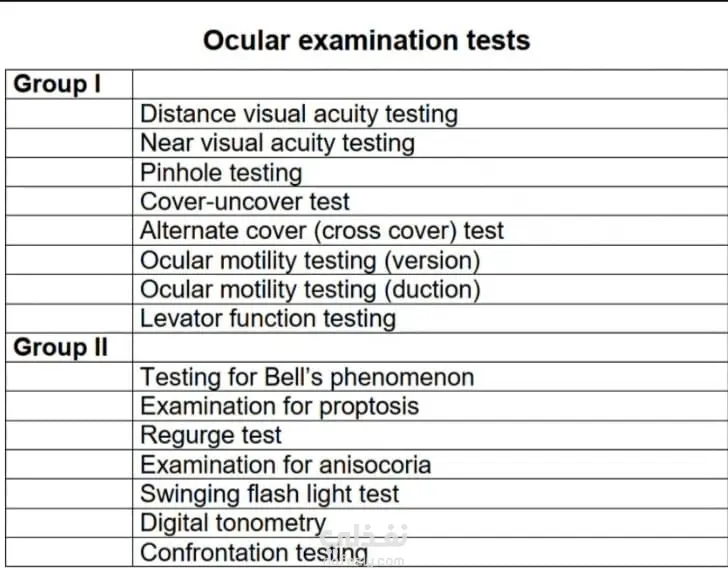Select the Digital tonometry cell
This screenshot has height=569, width=728.
[x=430, y=523]
